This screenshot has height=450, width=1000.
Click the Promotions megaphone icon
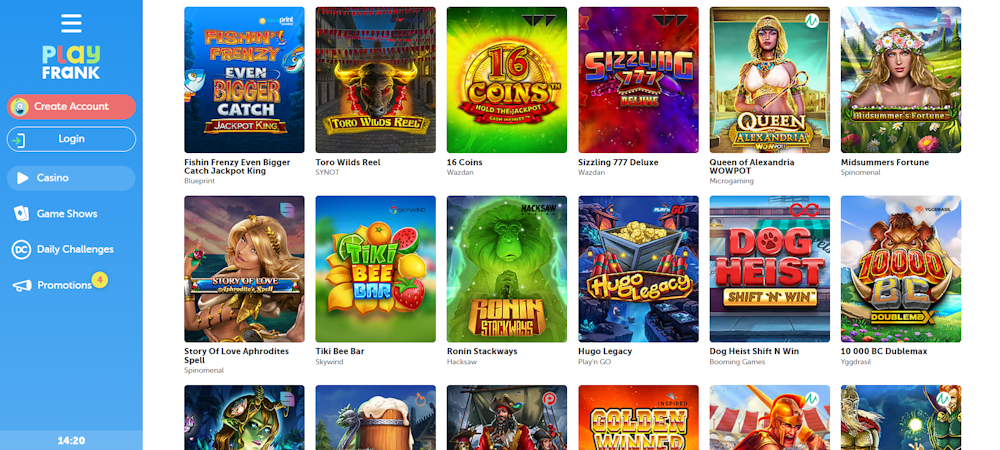22,286
